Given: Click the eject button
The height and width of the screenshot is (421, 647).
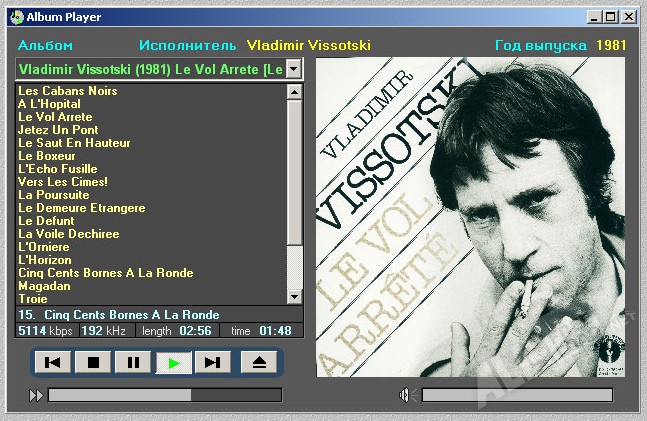Looking at the screenshot, I should point(259,362).
